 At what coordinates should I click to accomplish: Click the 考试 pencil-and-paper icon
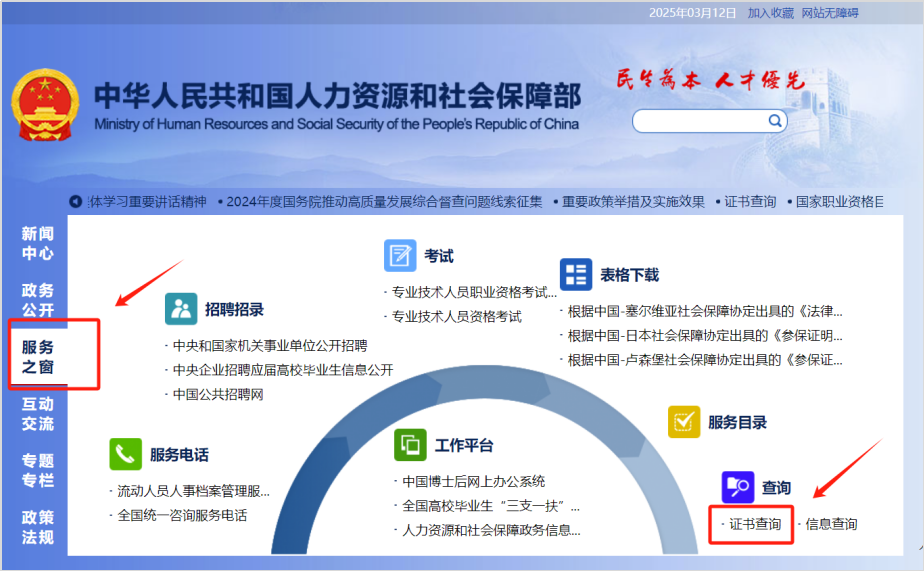coord(400,255)
